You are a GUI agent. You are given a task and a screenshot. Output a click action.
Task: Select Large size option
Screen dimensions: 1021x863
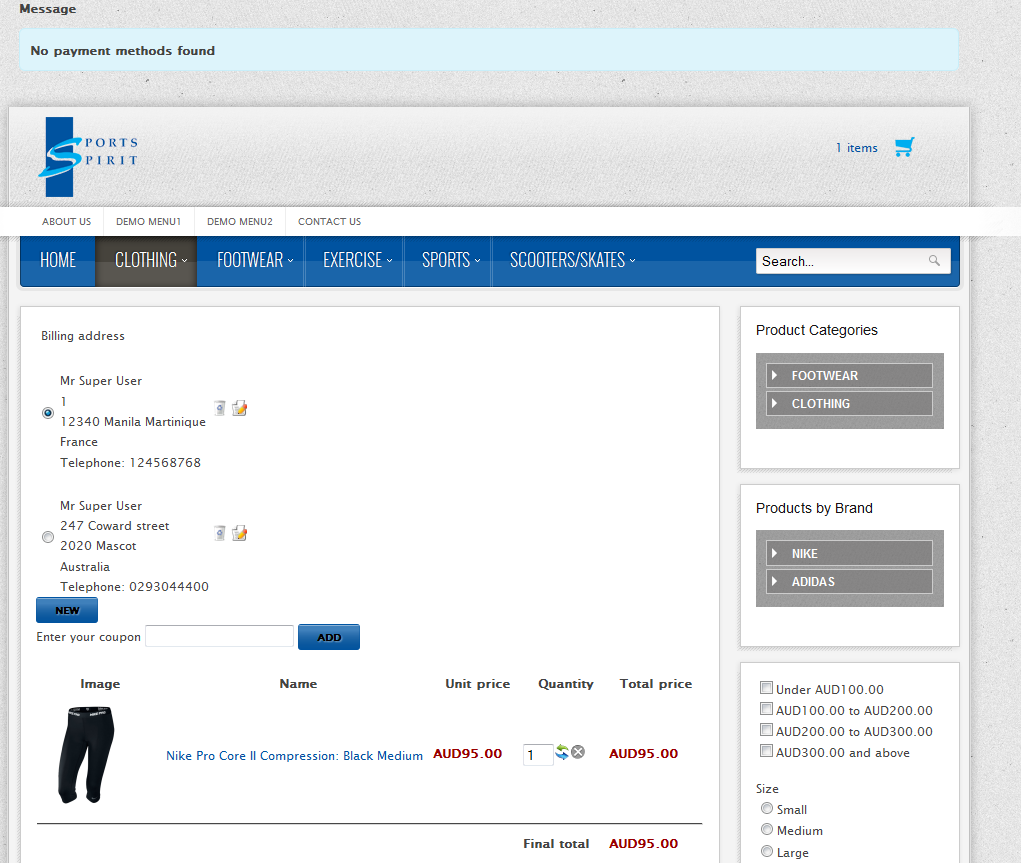click(767, 851)
